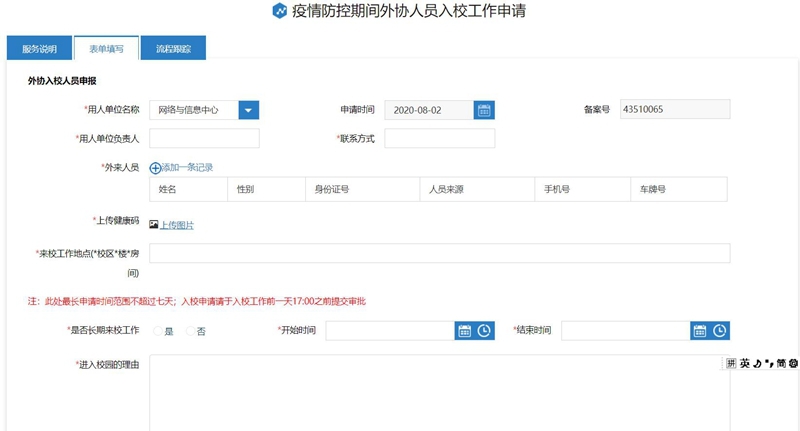Image resolution: width=800 pixels, height=431 pixels.
Task: Click the 用人单位负责人 input field
Action: pyautogui.click(x=204, y=139)
